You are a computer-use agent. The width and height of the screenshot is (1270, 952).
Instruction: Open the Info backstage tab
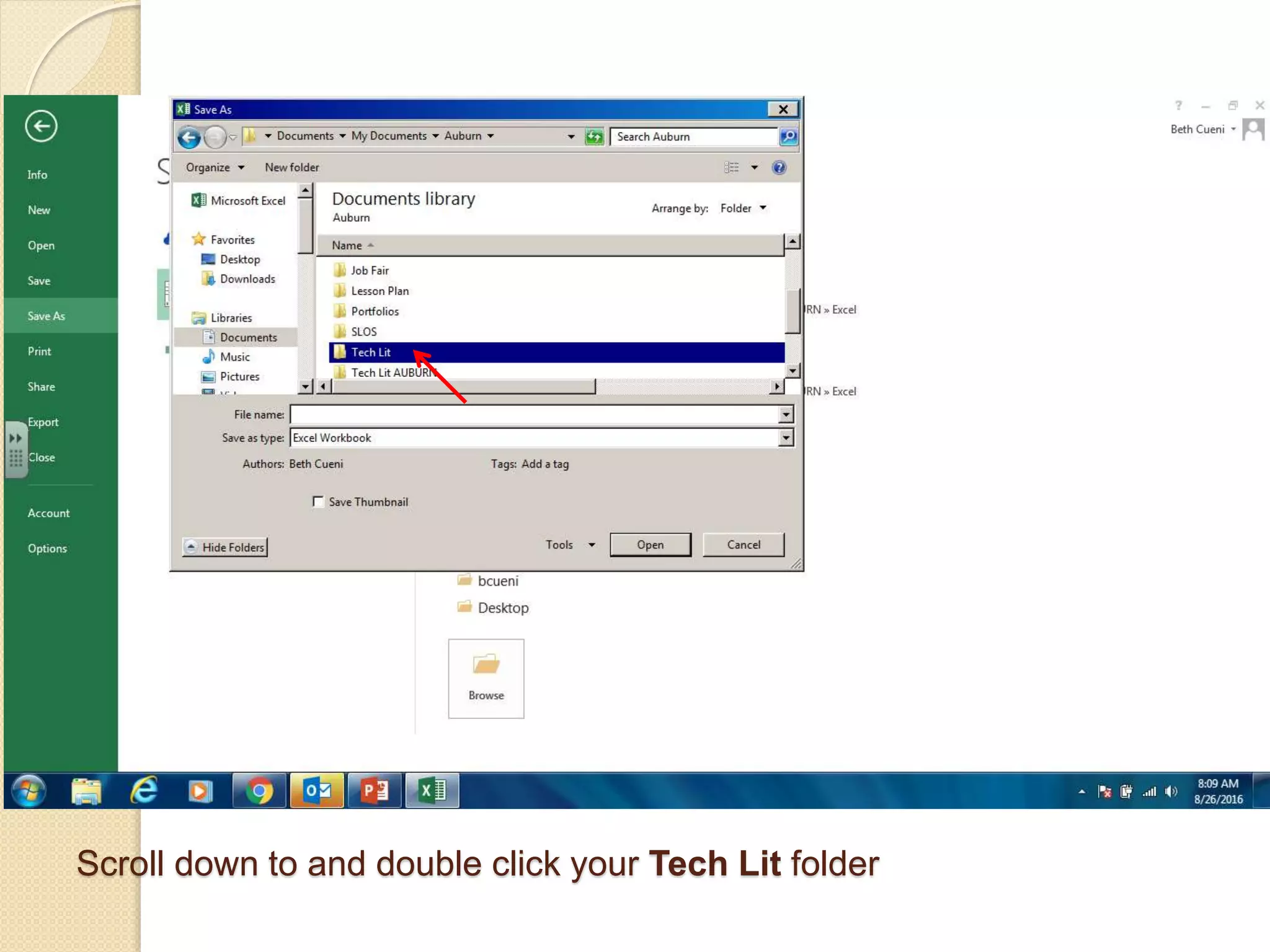37,175
